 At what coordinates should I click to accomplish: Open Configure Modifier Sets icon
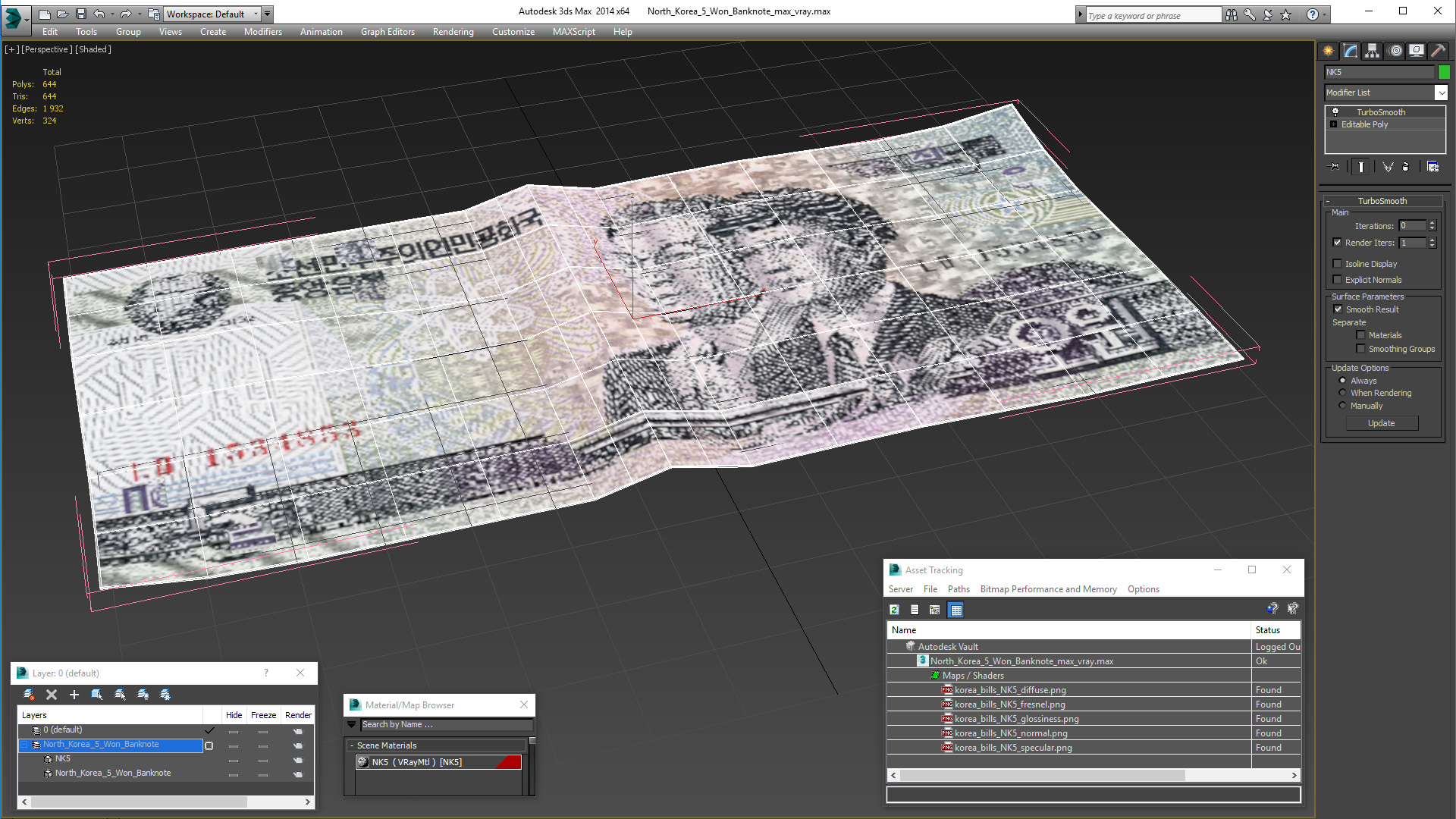tap(1432, 167)
